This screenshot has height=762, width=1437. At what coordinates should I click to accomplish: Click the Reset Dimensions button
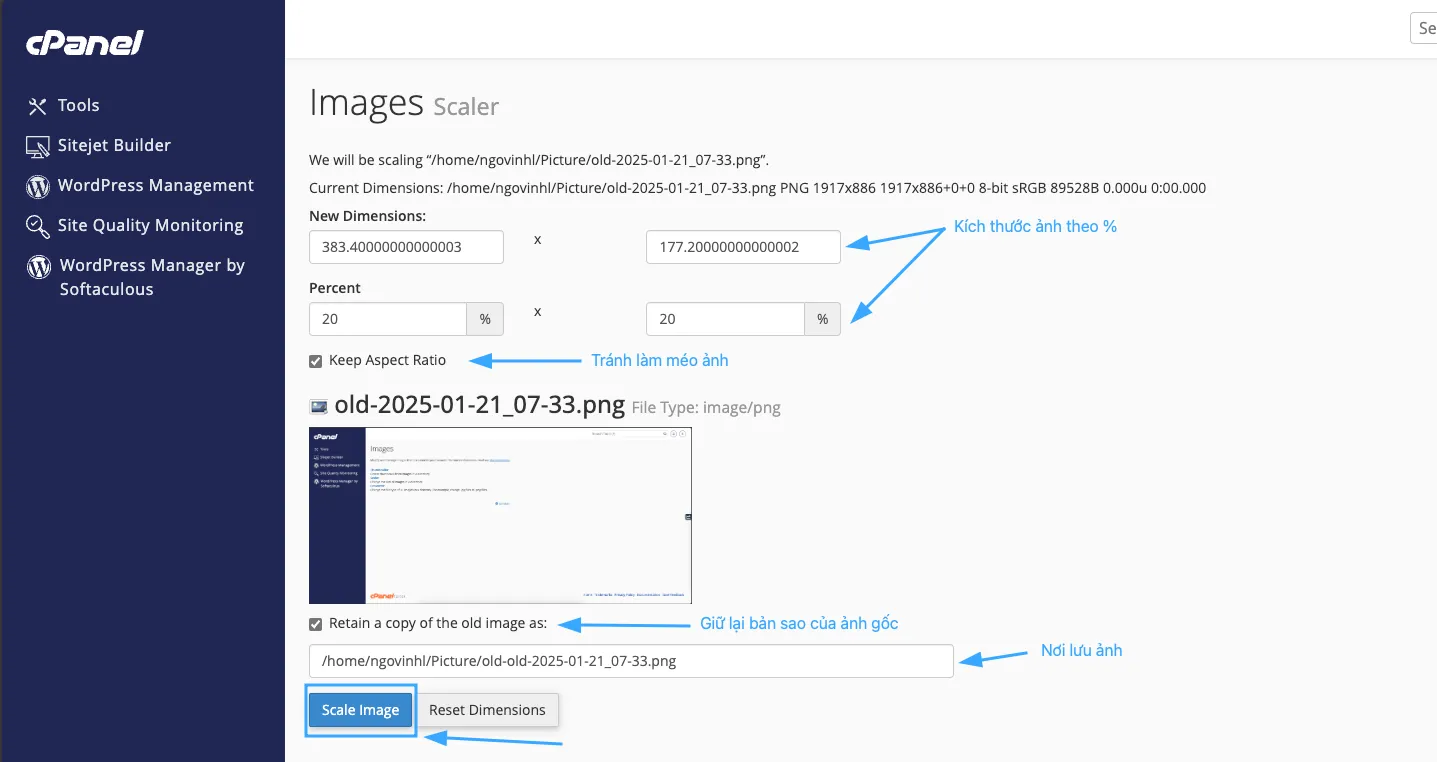point(487,710)
